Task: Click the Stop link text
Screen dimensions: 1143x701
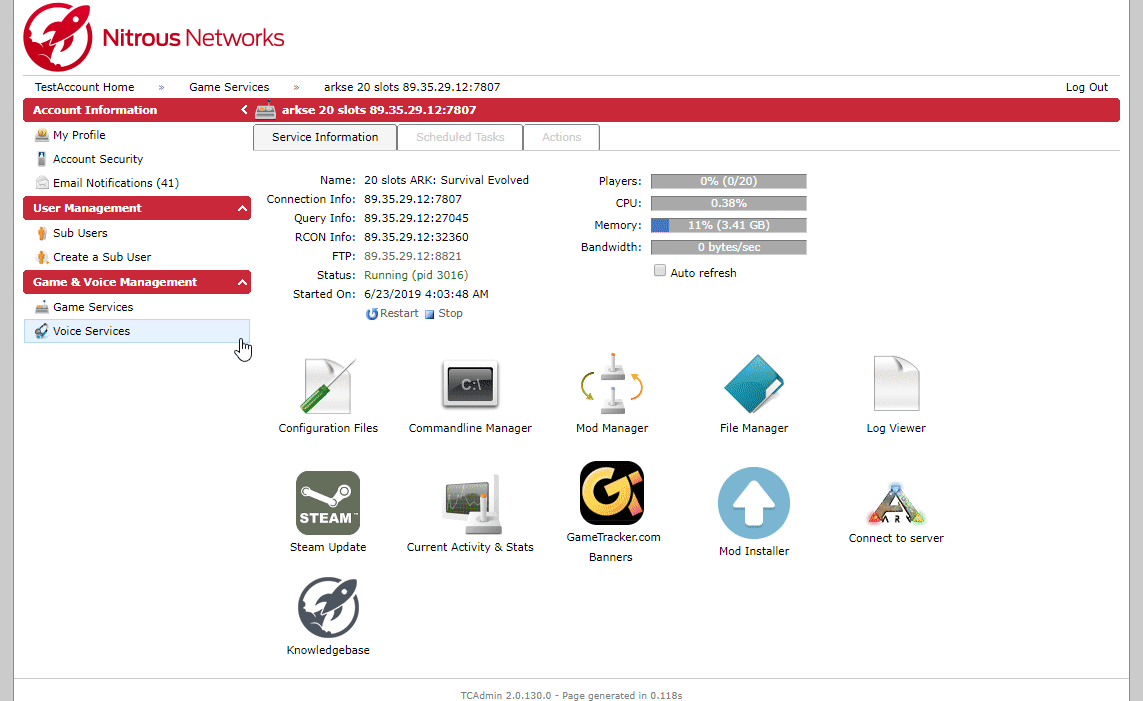Action: (x=450, y=313)
